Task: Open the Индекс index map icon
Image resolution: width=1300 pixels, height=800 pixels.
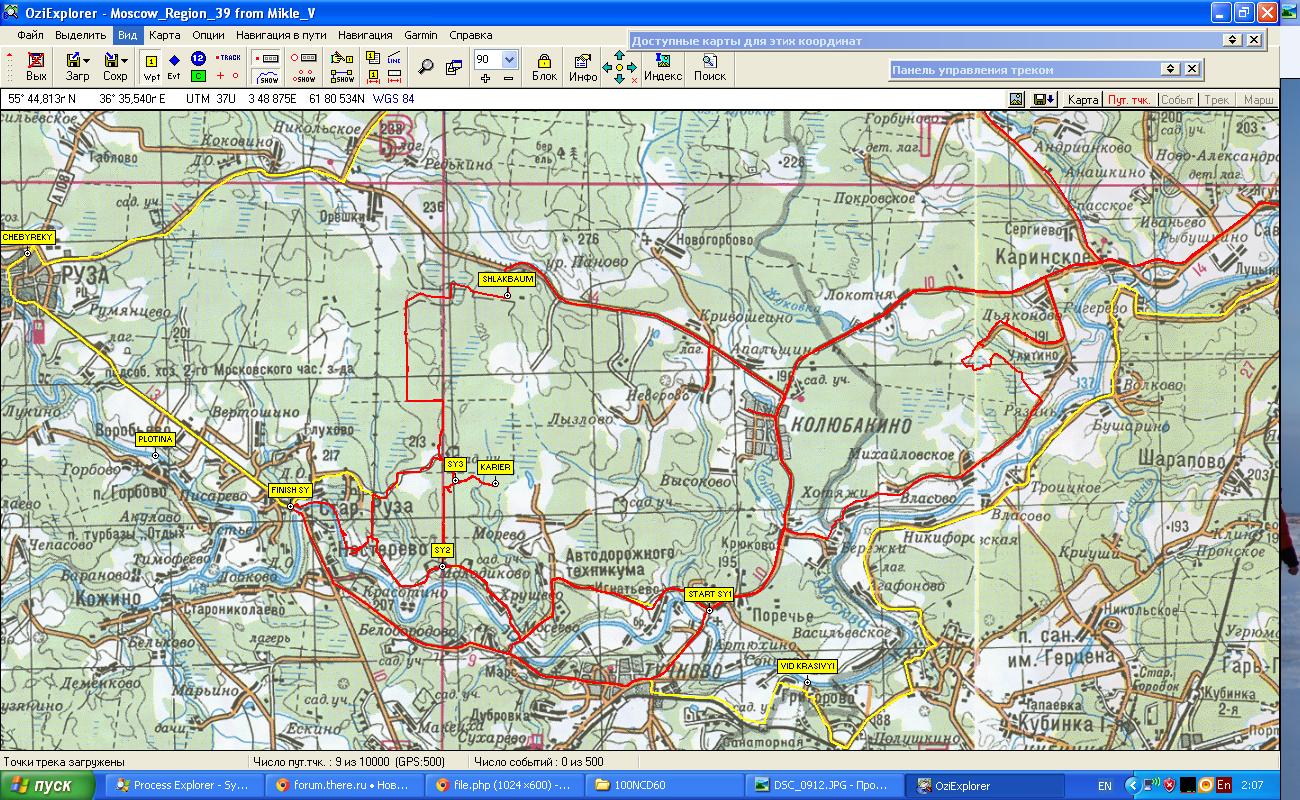Action: point(662,67)
